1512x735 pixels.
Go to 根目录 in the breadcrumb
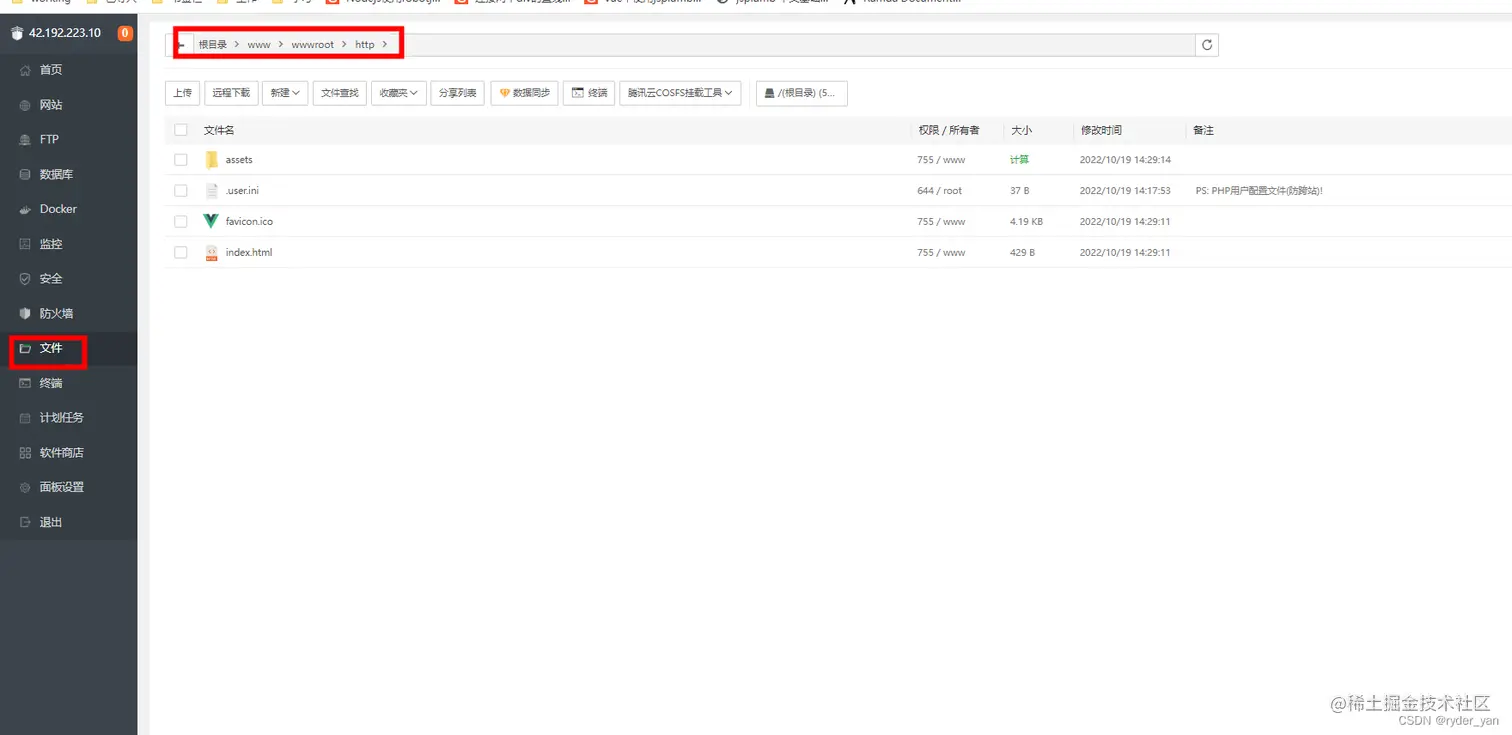(212, 45)
